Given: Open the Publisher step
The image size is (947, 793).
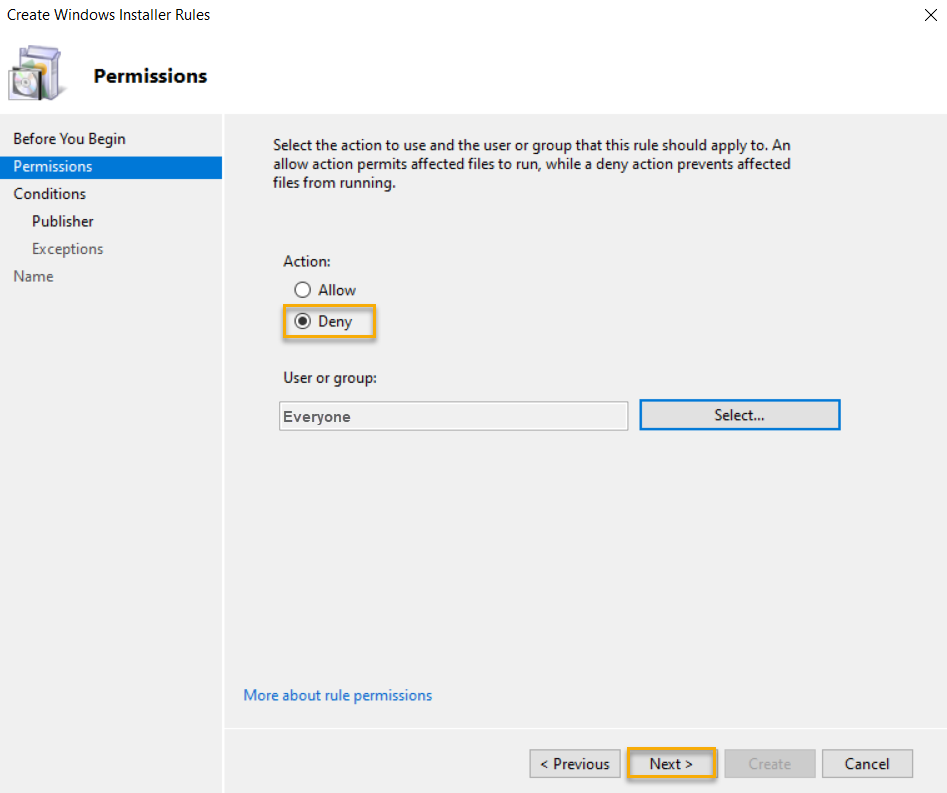Looking at the screenshot, I should coord(62,221).
